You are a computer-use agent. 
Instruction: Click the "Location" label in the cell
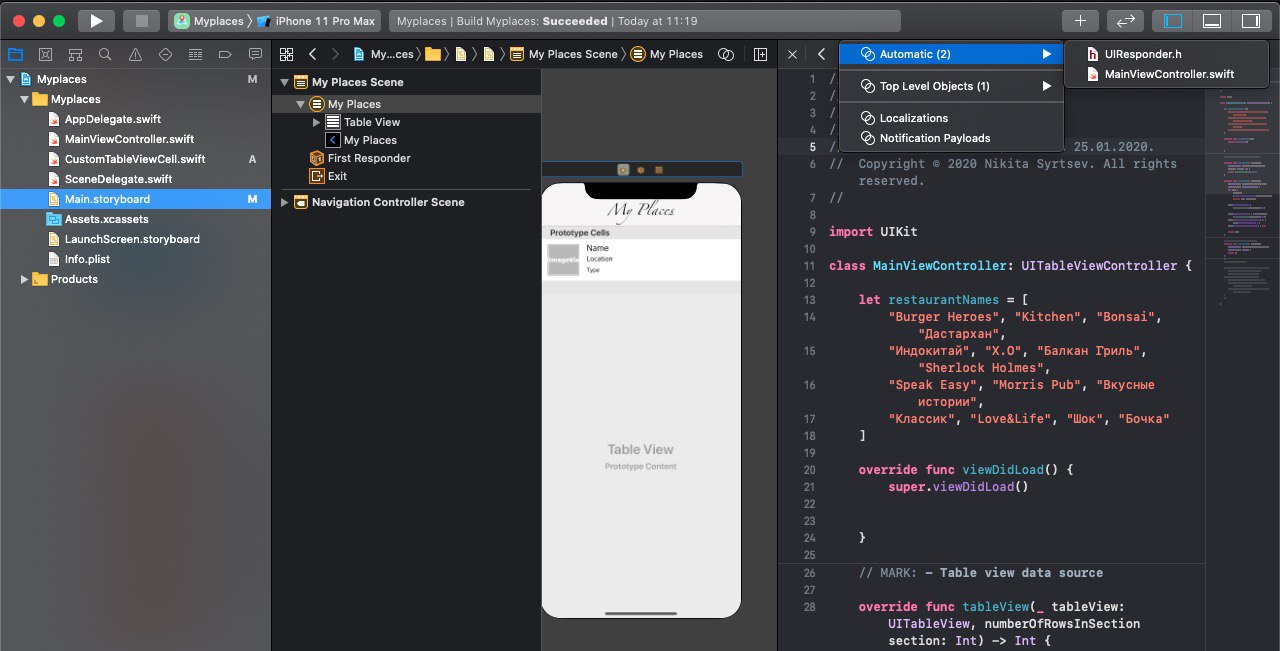click(x=599, y=259)
